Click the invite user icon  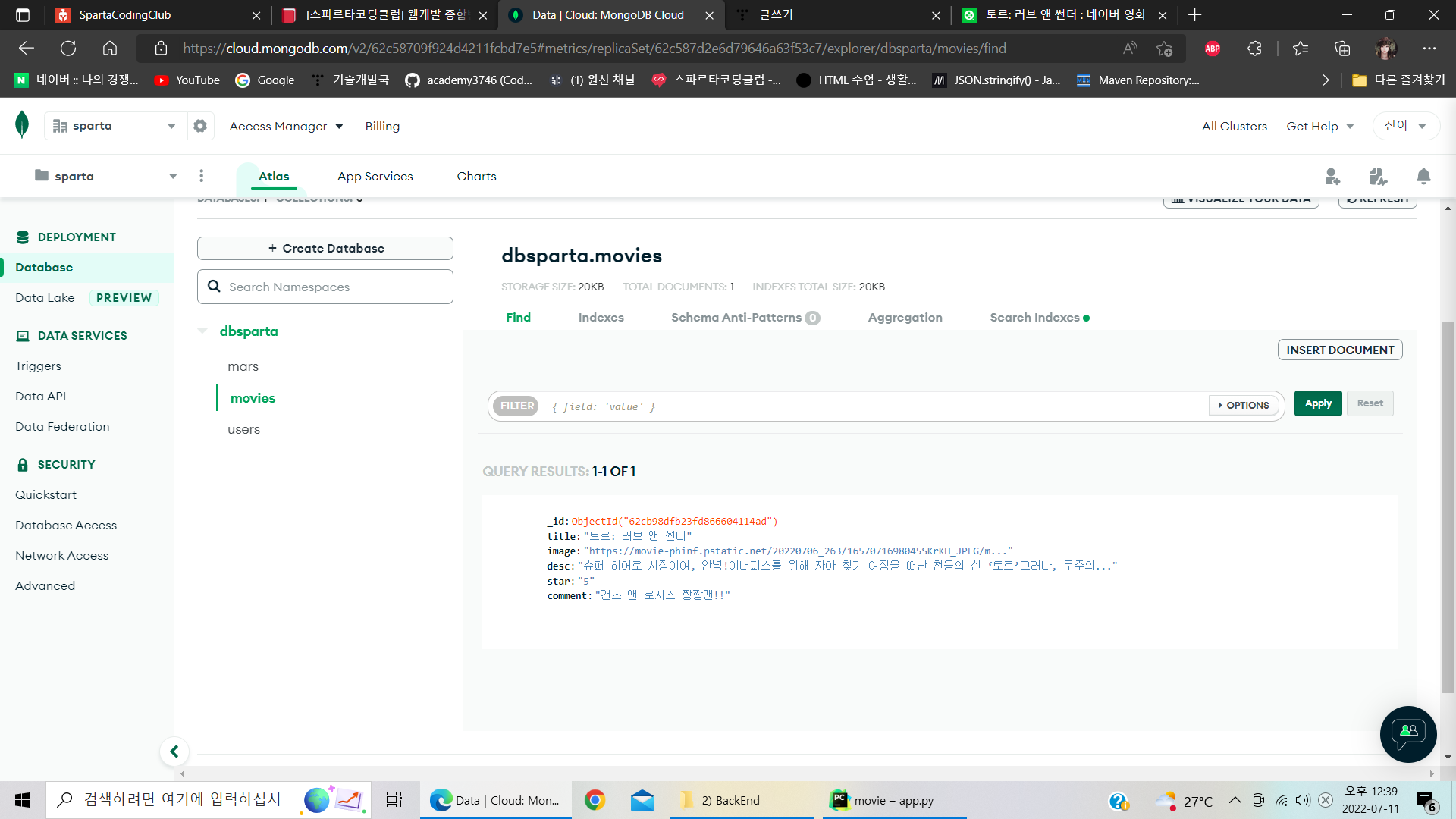click(x=1332, y=177)
